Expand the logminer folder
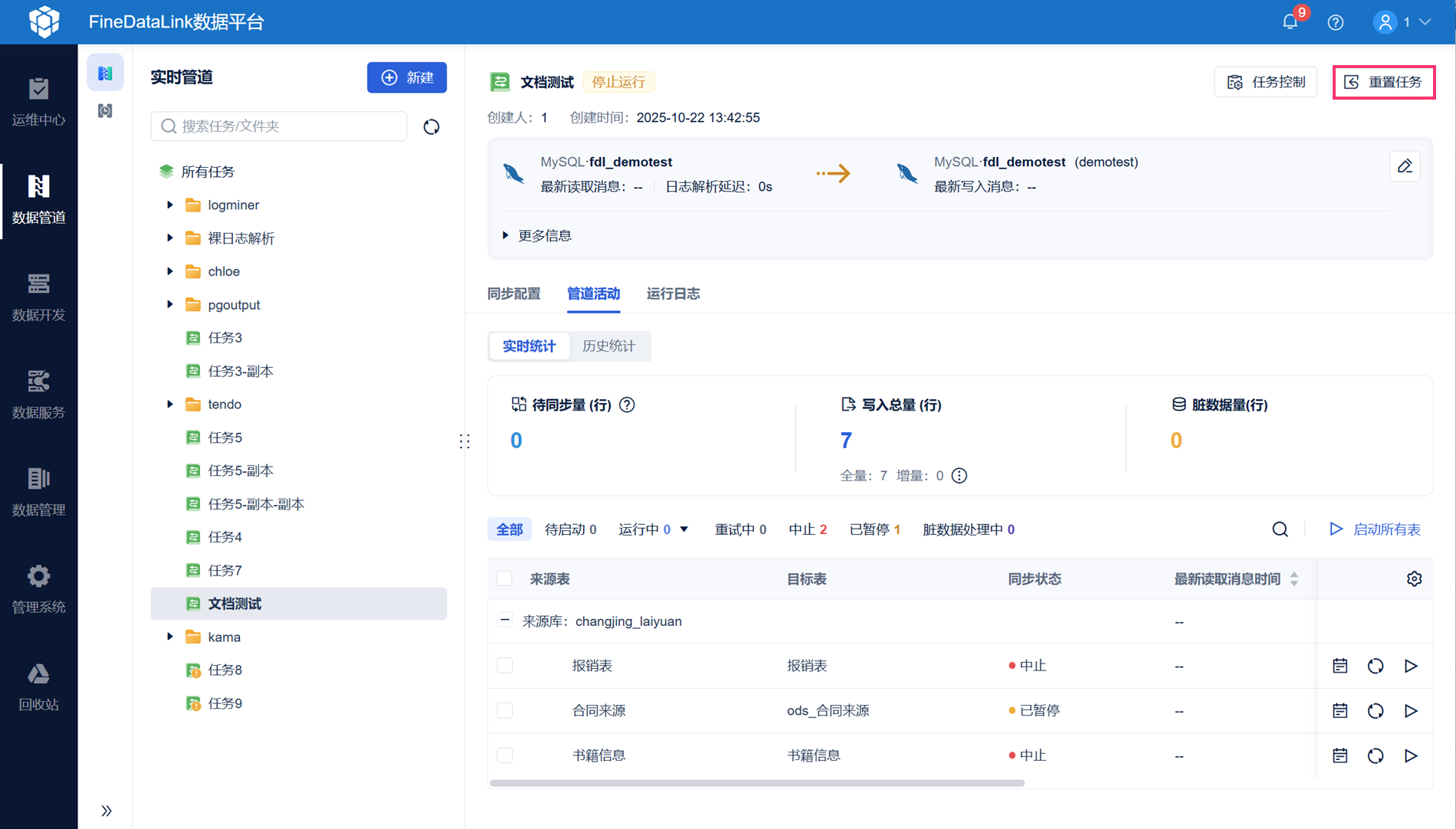 point(170,205)
